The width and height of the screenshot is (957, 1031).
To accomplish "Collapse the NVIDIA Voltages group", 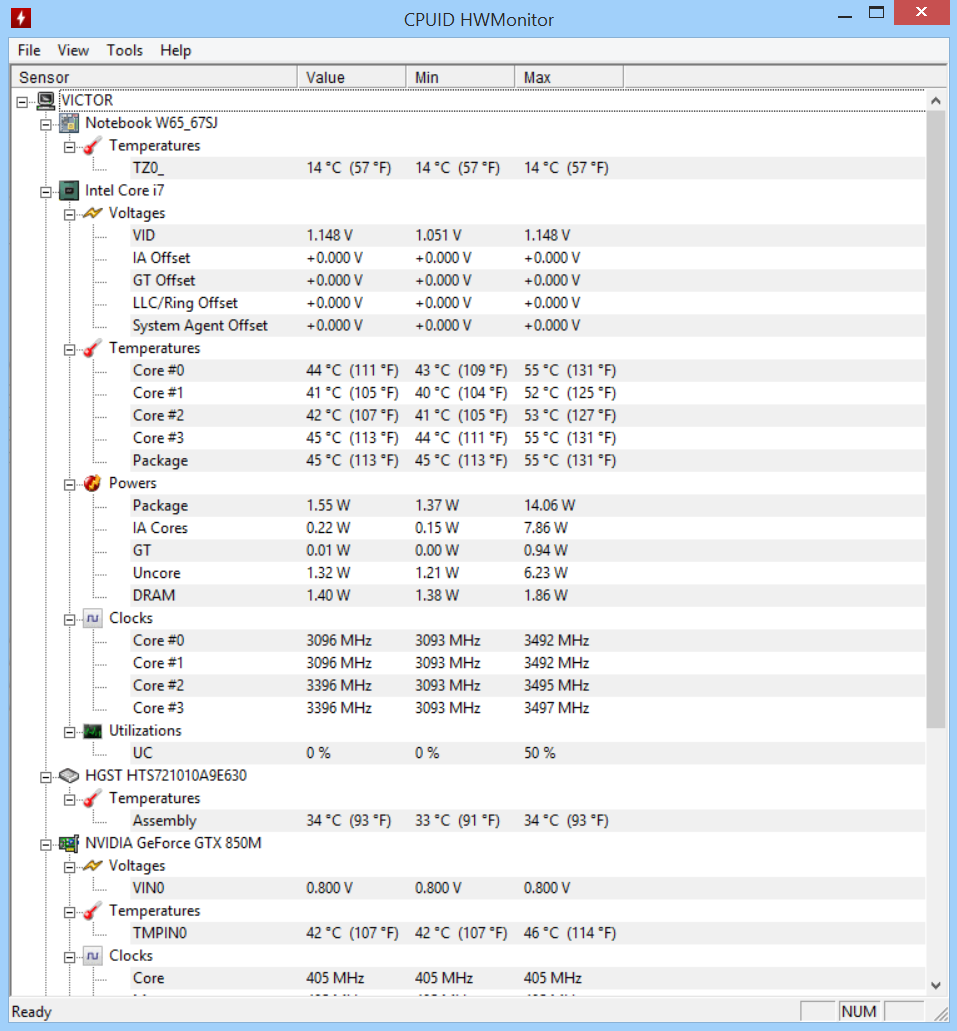I will [x=69, y=867].
